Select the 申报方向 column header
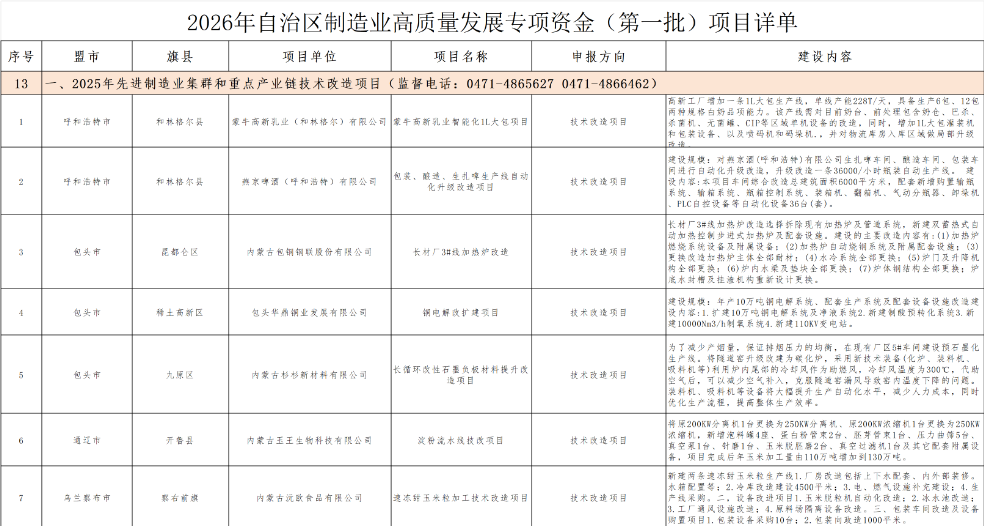Screen dimensions: 984x526 (598, 57)
